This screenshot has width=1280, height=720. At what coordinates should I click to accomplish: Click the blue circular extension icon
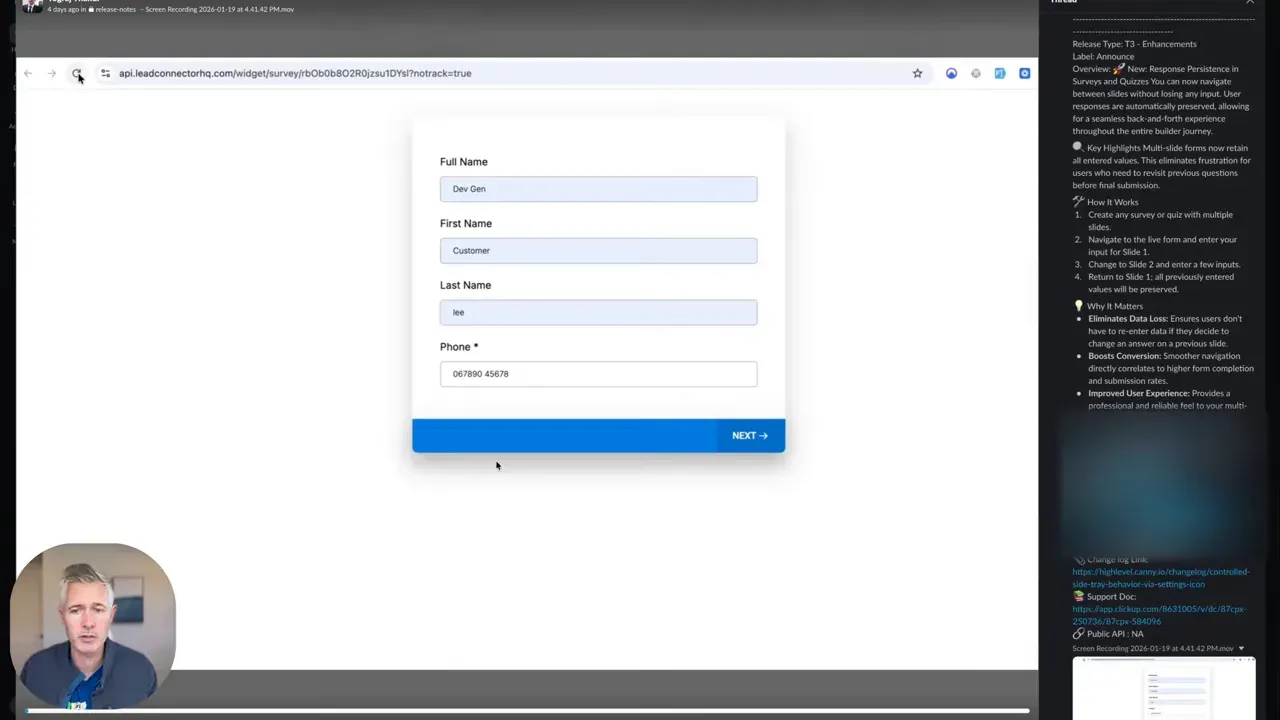[x=951, y=73]
